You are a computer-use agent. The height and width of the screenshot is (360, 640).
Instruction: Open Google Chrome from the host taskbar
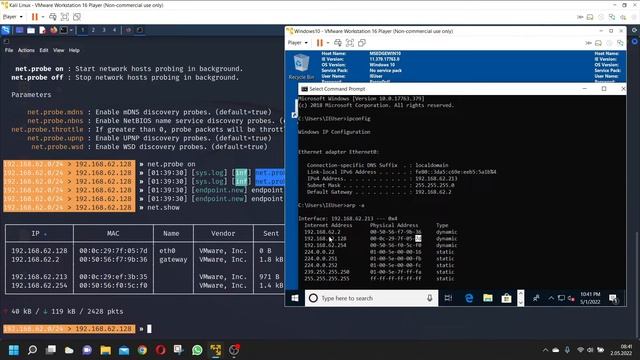pos(142,350)
